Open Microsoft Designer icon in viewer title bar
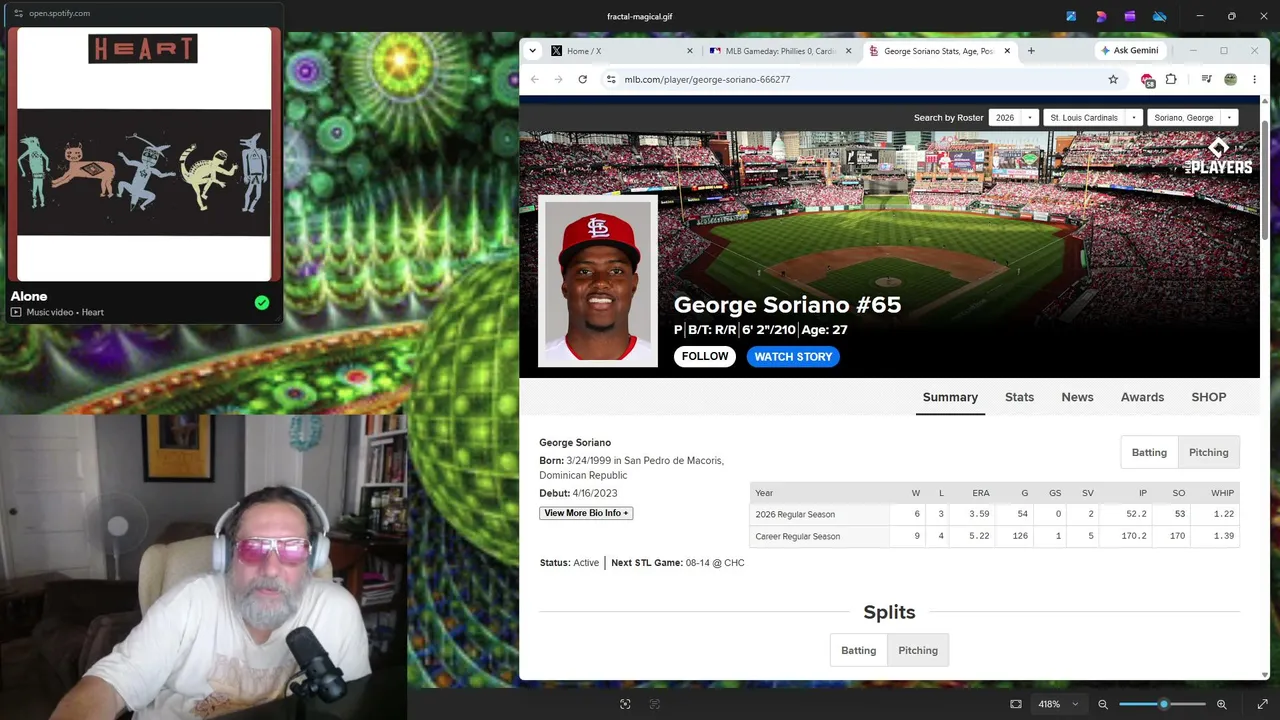Screen dimensions: 1280x720 point(1101,16)
